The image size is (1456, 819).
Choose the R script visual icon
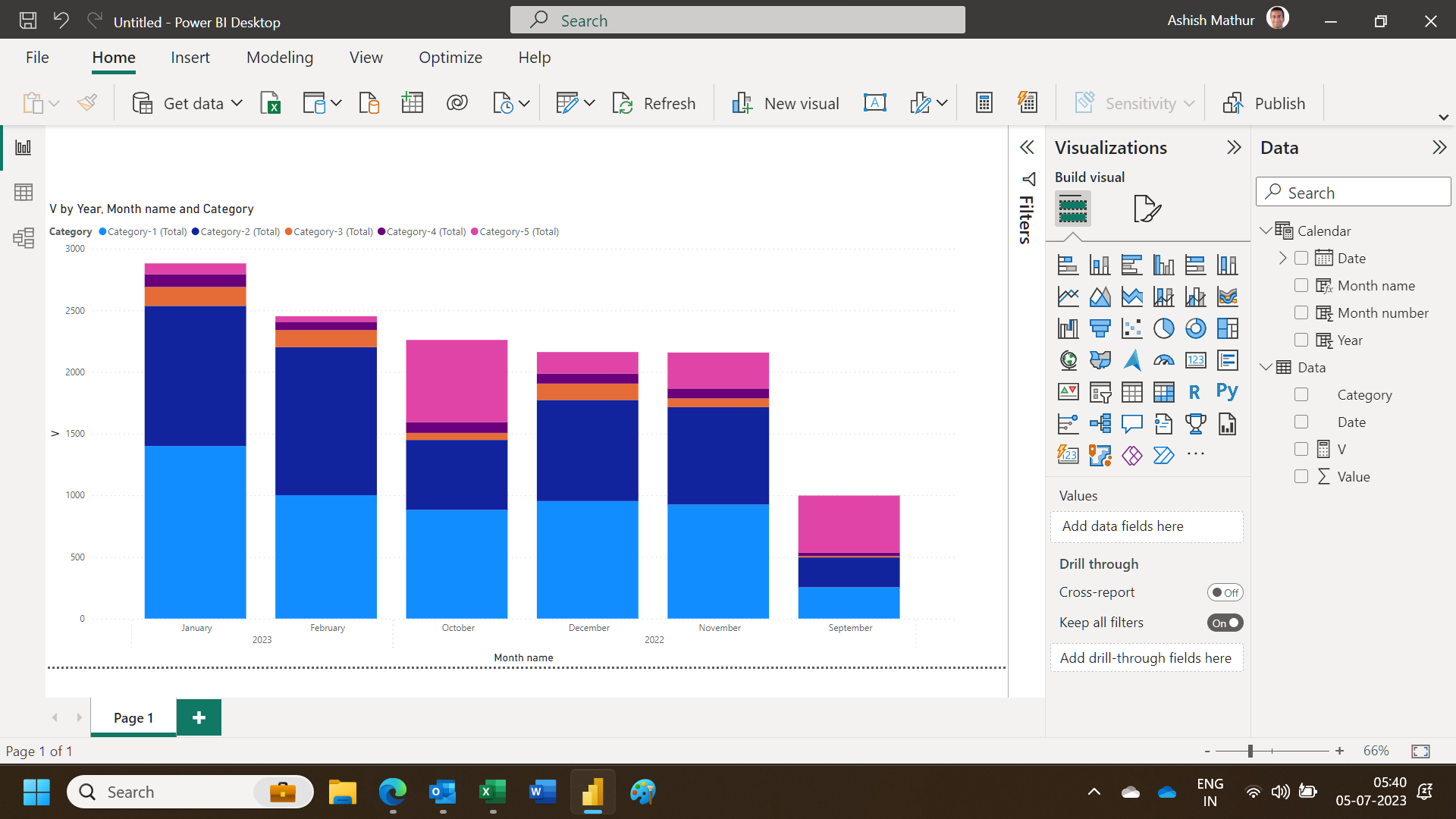1195,392
